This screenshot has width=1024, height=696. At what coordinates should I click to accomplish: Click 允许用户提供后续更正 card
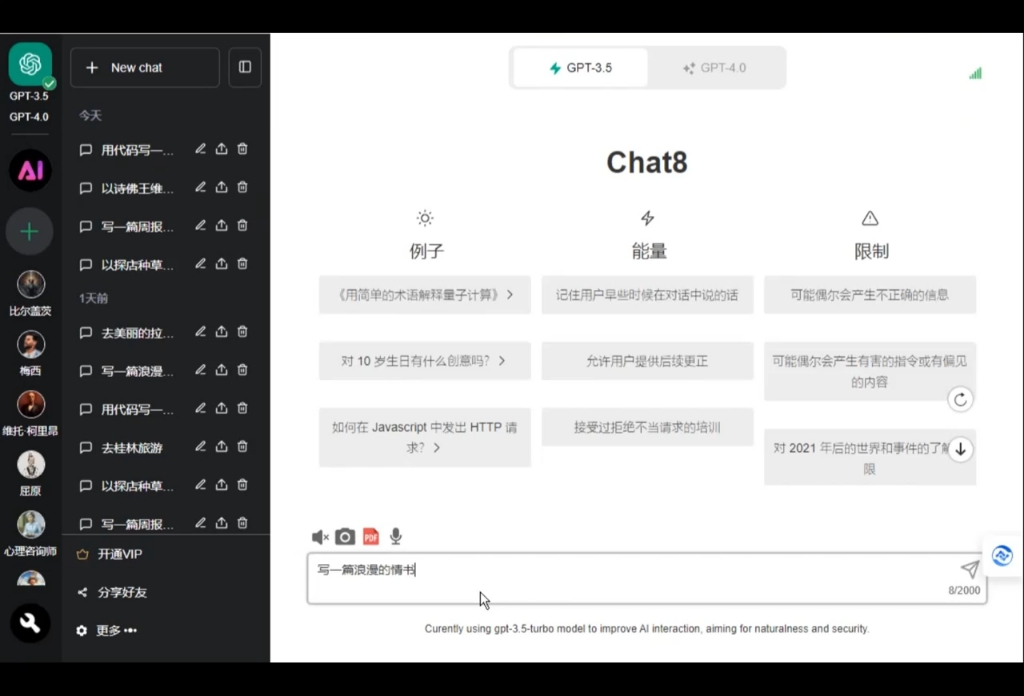coord(647,361)
